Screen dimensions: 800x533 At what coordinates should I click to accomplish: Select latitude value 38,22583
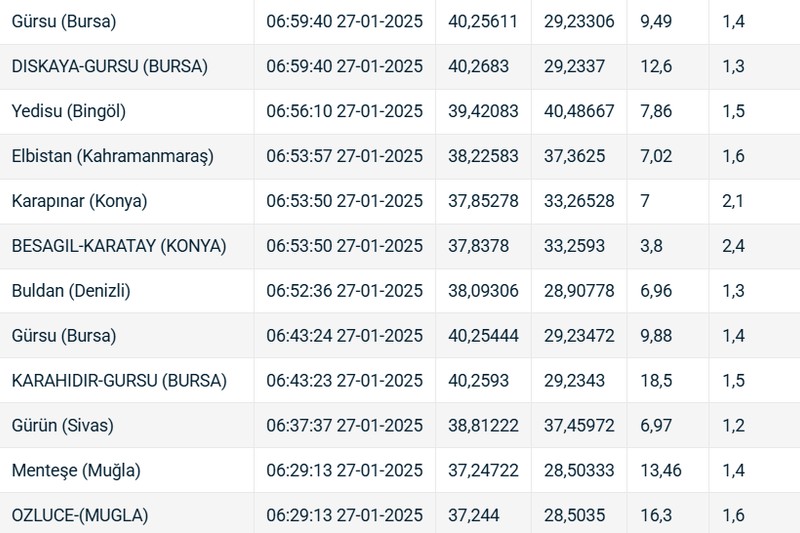(483, 156)
